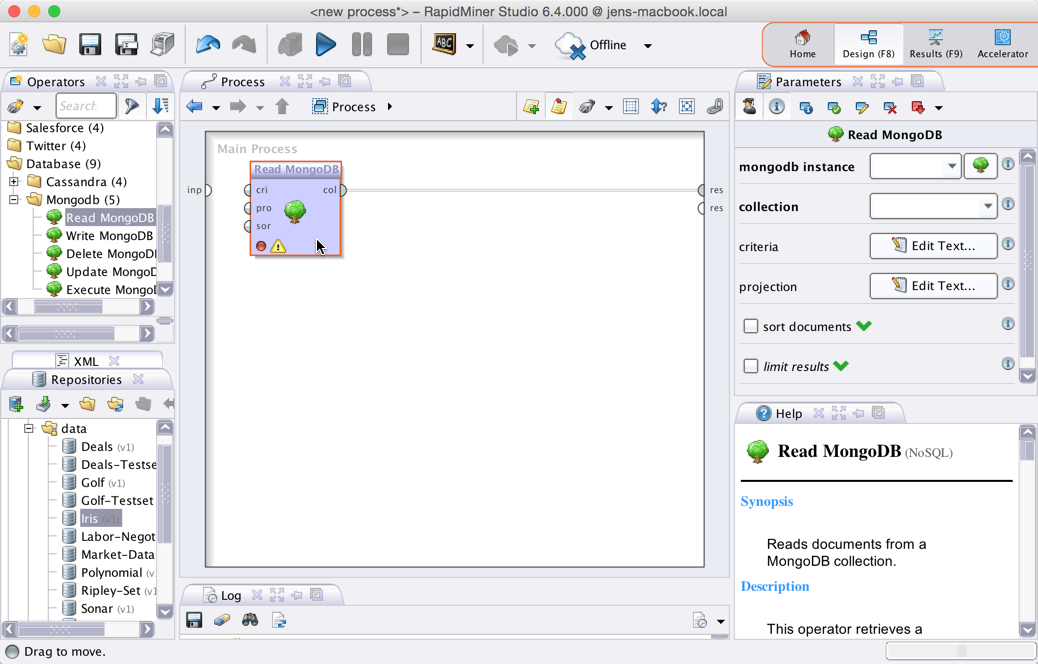Click the Operators search field
The height and width of the screenshot is (664, 1038).
(x=85, y=106)
